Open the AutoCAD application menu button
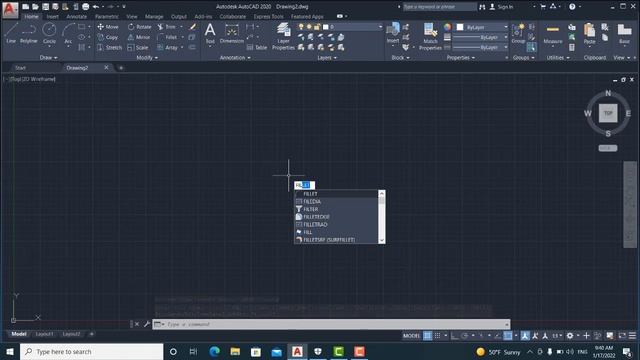This screenshot has width=640, height=360. tap(10, 9)
